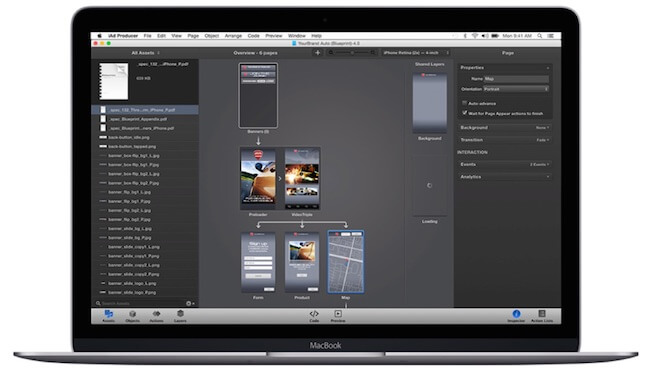Viewport: 650px width, 373px height.
Task: Adjust the overview zoom slider
Action: click(x=353, y=53)
